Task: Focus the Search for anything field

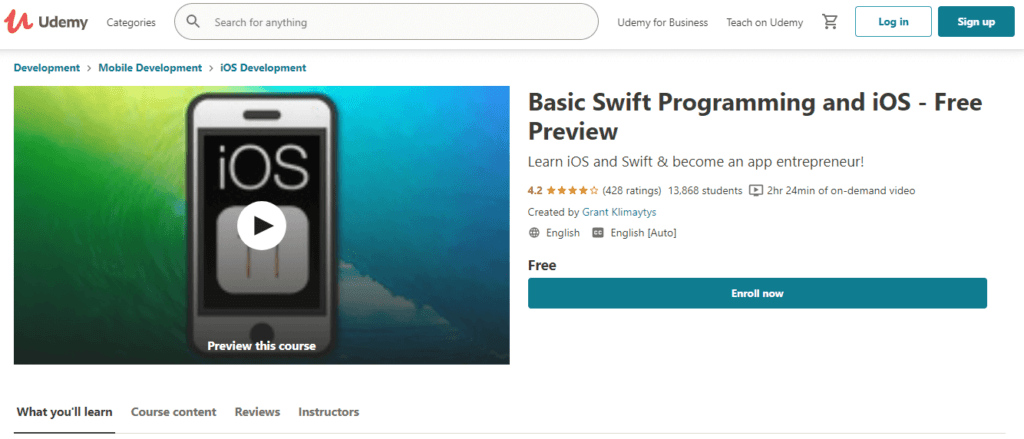Action: 386,22
